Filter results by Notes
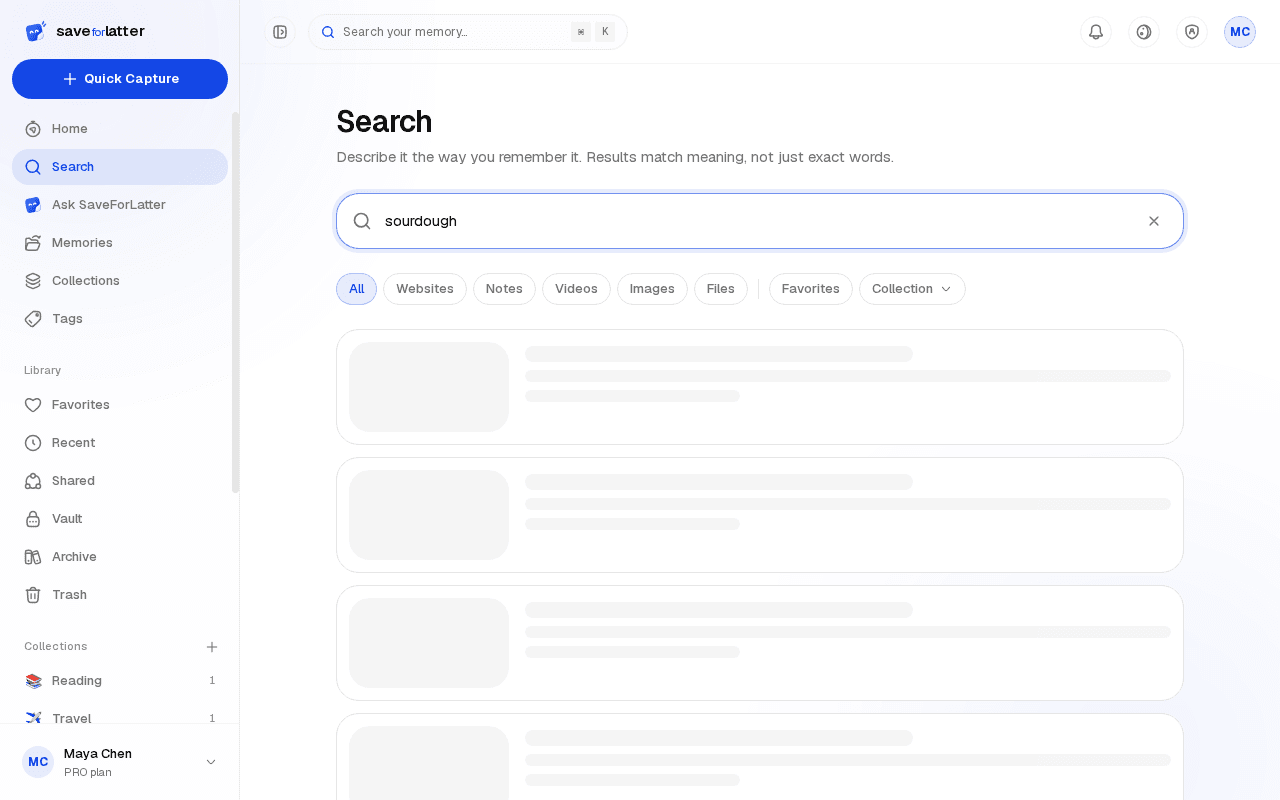This screenshot has width=1280, height=800. pos(504,289)
